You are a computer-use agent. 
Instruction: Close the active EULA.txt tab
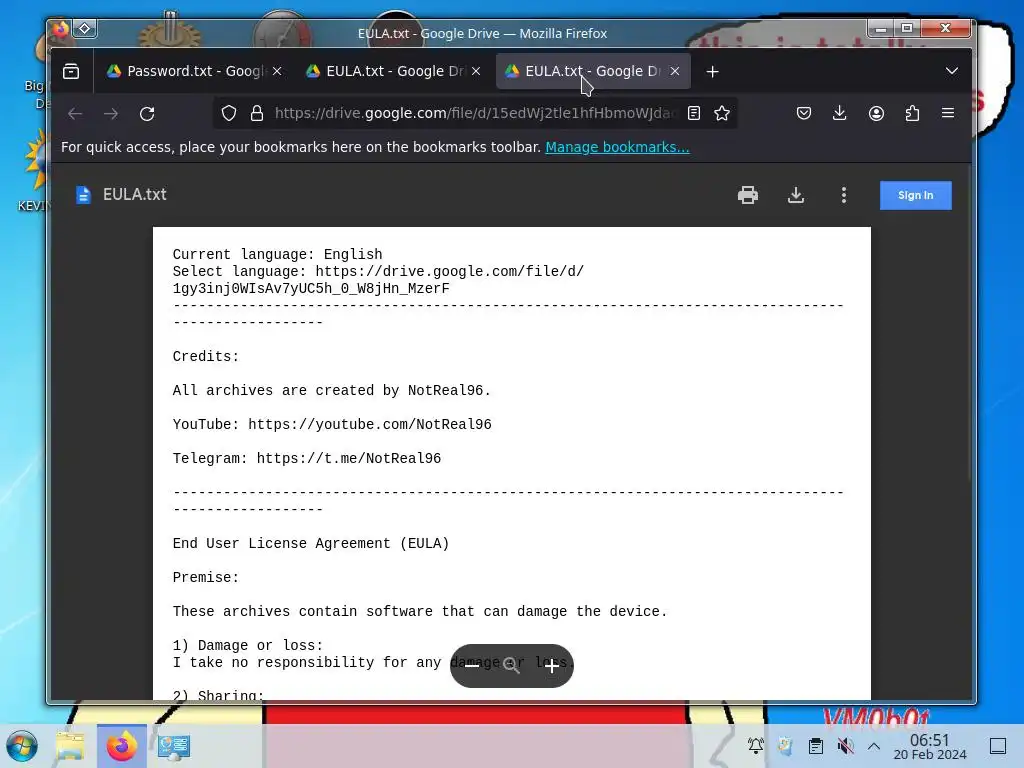675,71
